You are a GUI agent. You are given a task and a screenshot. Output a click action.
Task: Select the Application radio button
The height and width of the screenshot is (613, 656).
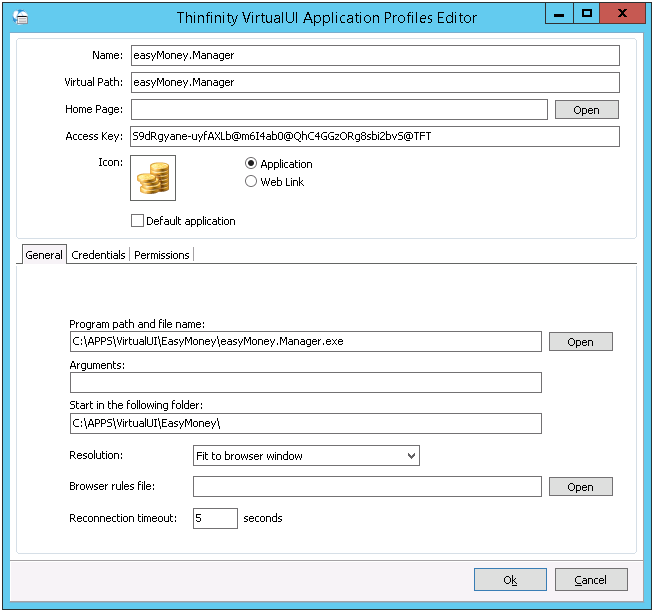click(251, 164)
